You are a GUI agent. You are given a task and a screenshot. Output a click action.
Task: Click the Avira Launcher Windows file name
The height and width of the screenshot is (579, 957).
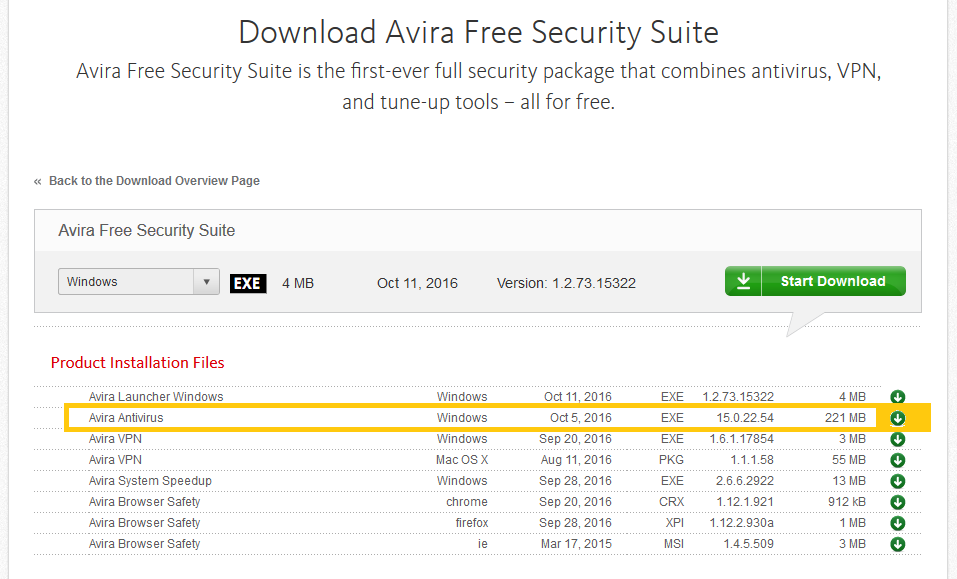point(156,397)
